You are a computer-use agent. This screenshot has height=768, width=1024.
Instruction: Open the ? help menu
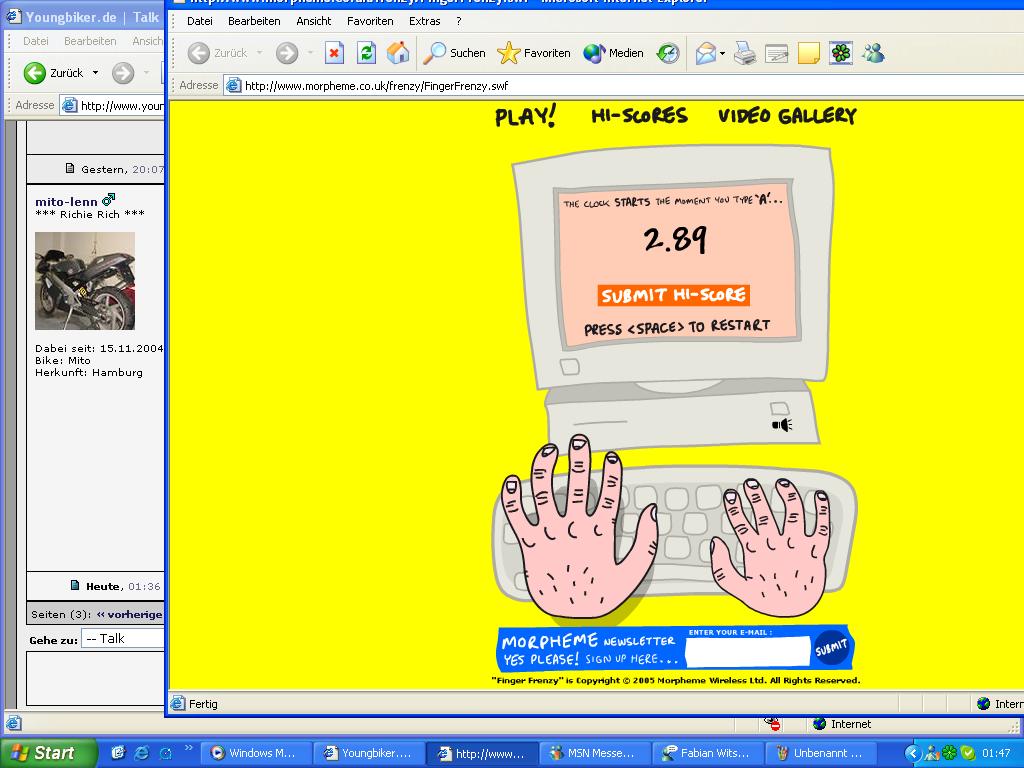point(458,21)
